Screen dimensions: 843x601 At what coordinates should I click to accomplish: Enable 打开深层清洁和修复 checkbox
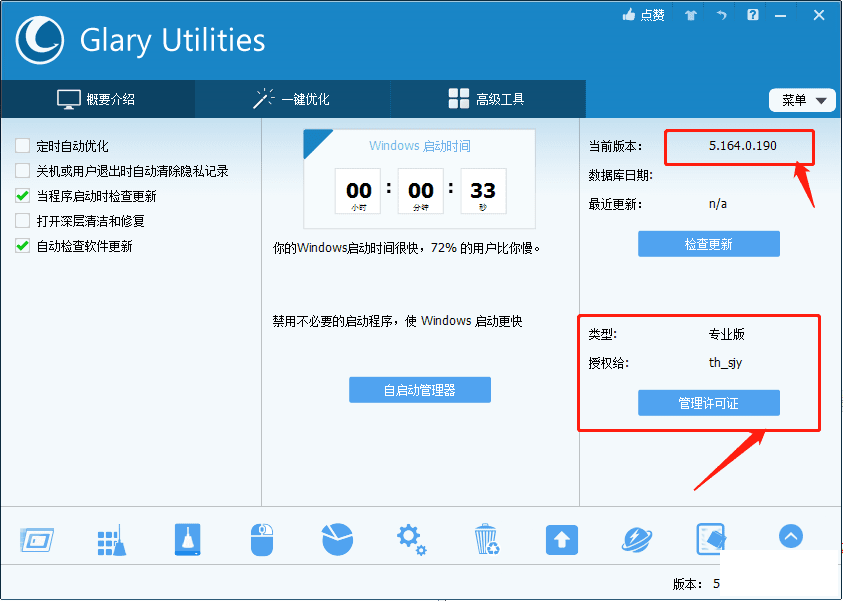click(x=23, y=221)
